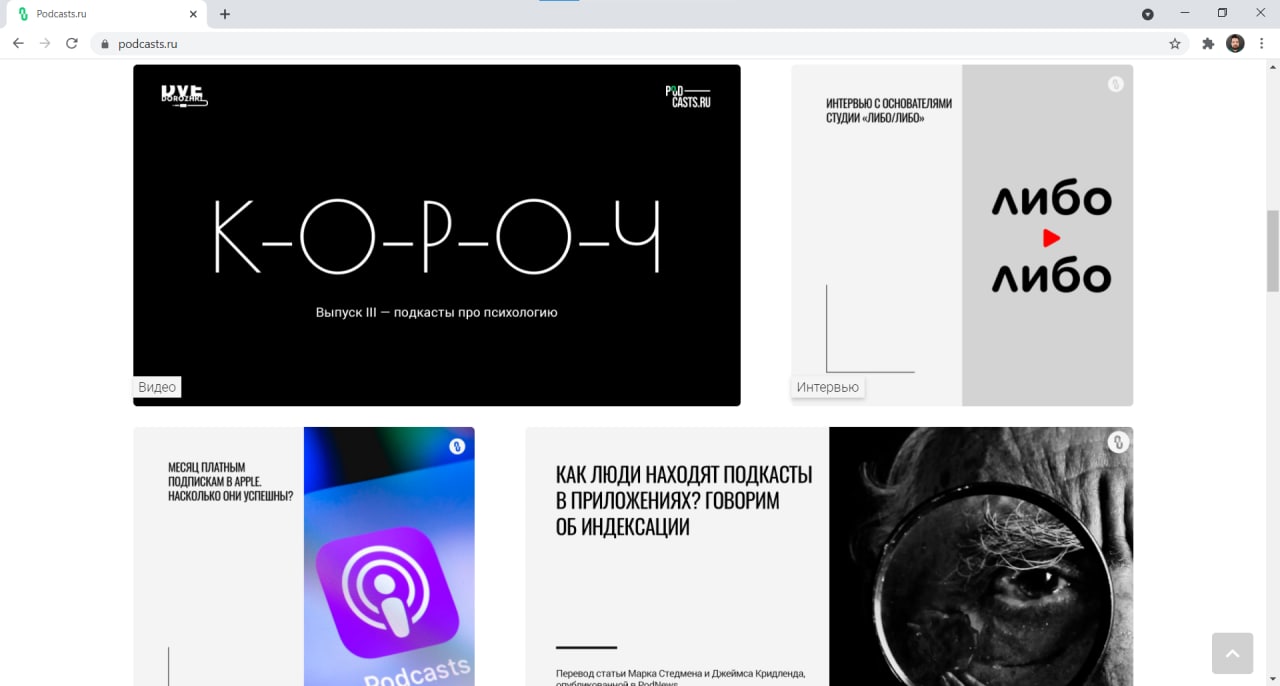
Task: Bookmark this page with the star
Action: click(1175, 44)
